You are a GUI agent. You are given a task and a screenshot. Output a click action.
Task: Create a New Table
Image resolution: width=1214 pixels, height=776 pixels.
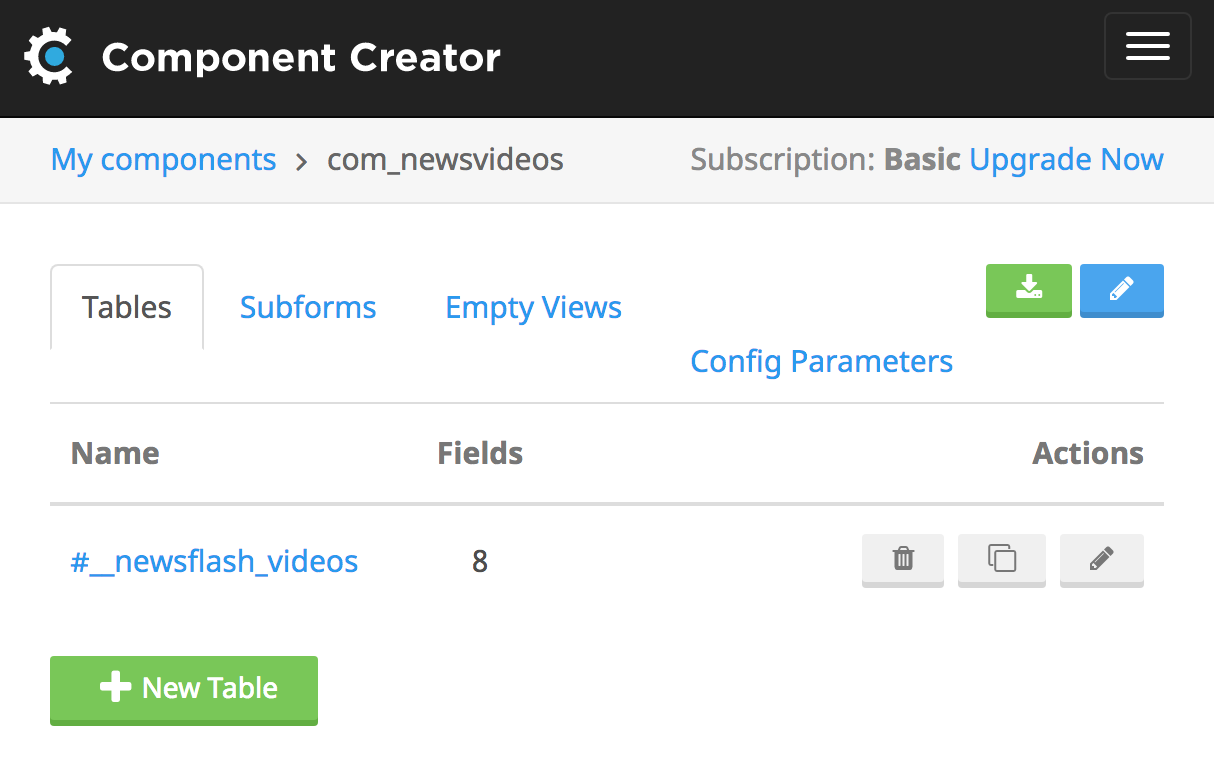click(x=184, y=689)
